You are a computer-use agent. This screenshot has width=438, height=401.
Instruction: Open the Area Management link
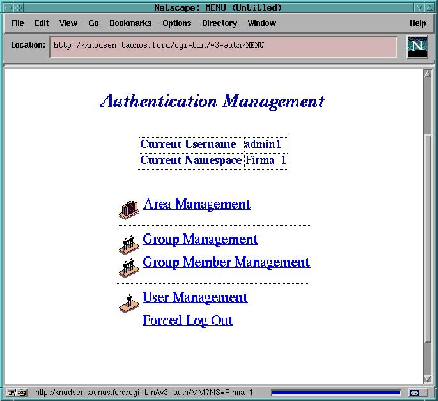click(197, 204)
